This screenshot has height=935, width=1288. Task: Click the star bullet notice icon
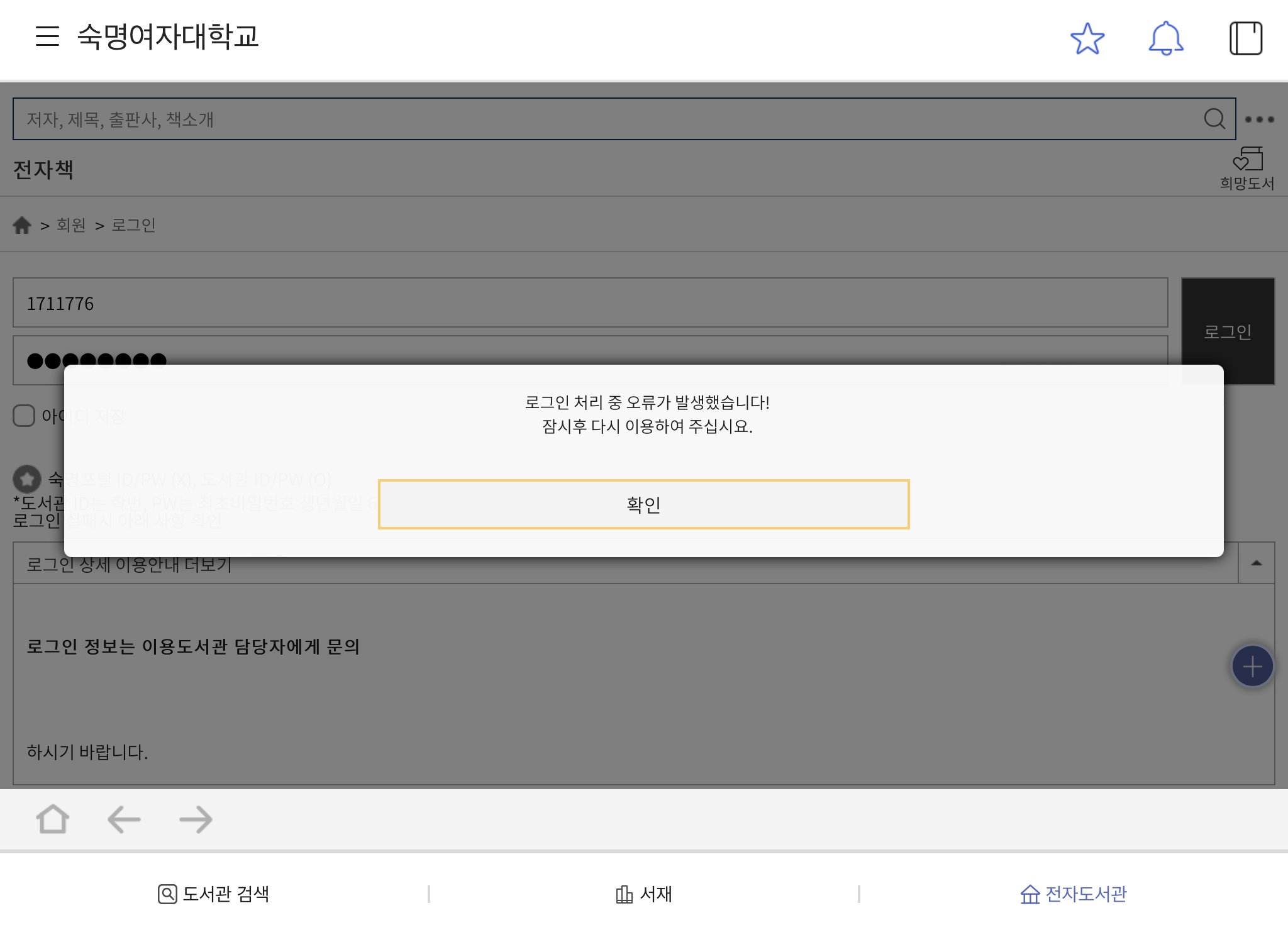[27, 479]
